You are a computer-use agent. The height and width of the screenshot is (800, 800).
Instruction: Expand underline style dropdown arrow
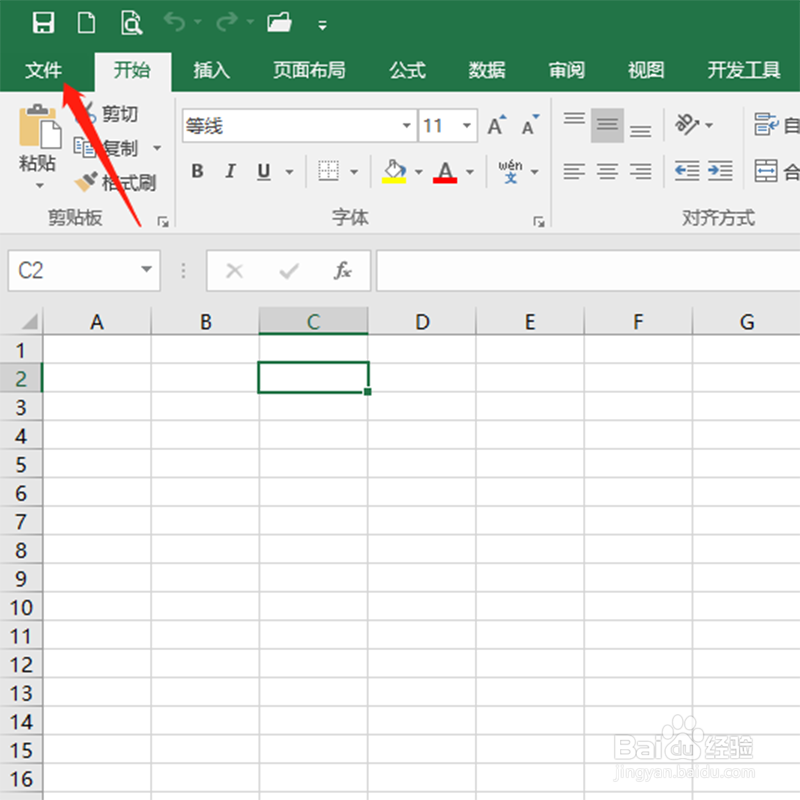[x=289, y=172]
